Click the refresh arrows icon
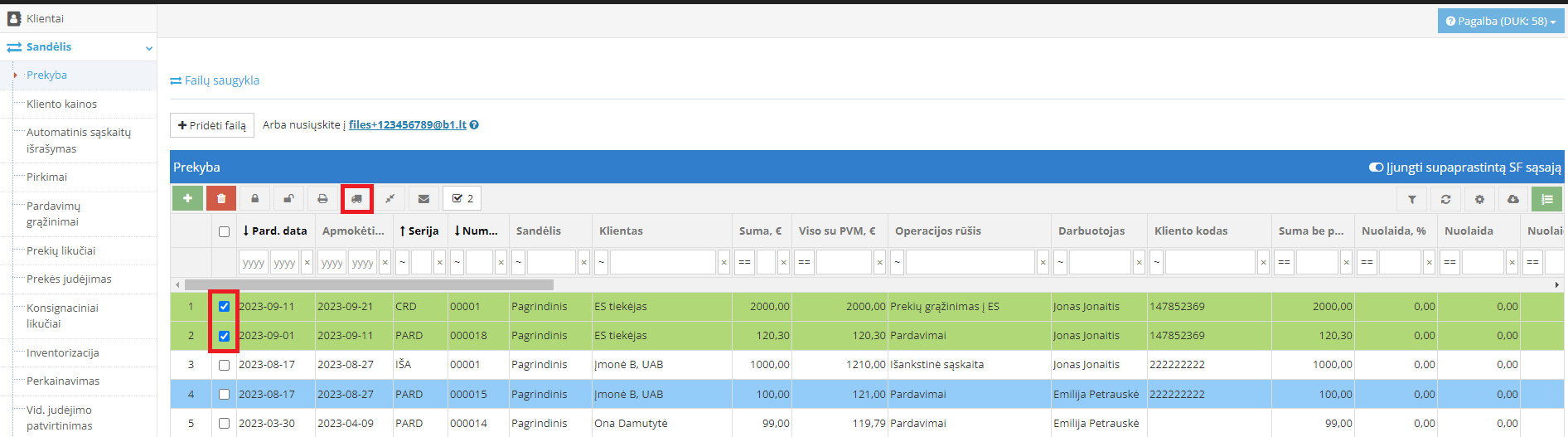The height and width of the screenshot is (437, 1568). point(1445,199)
